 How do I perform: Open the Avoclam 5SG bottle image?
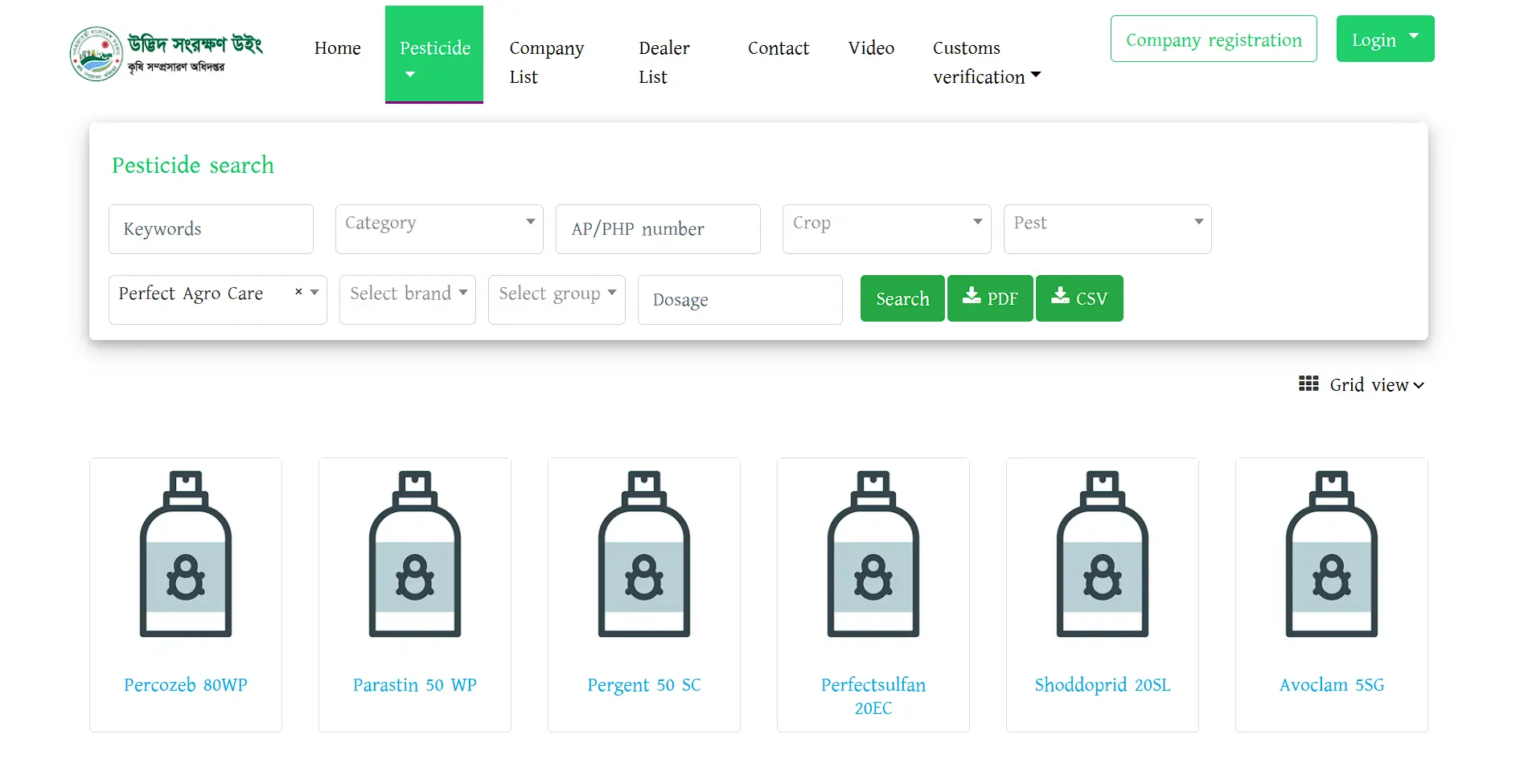click(1332, 554)
